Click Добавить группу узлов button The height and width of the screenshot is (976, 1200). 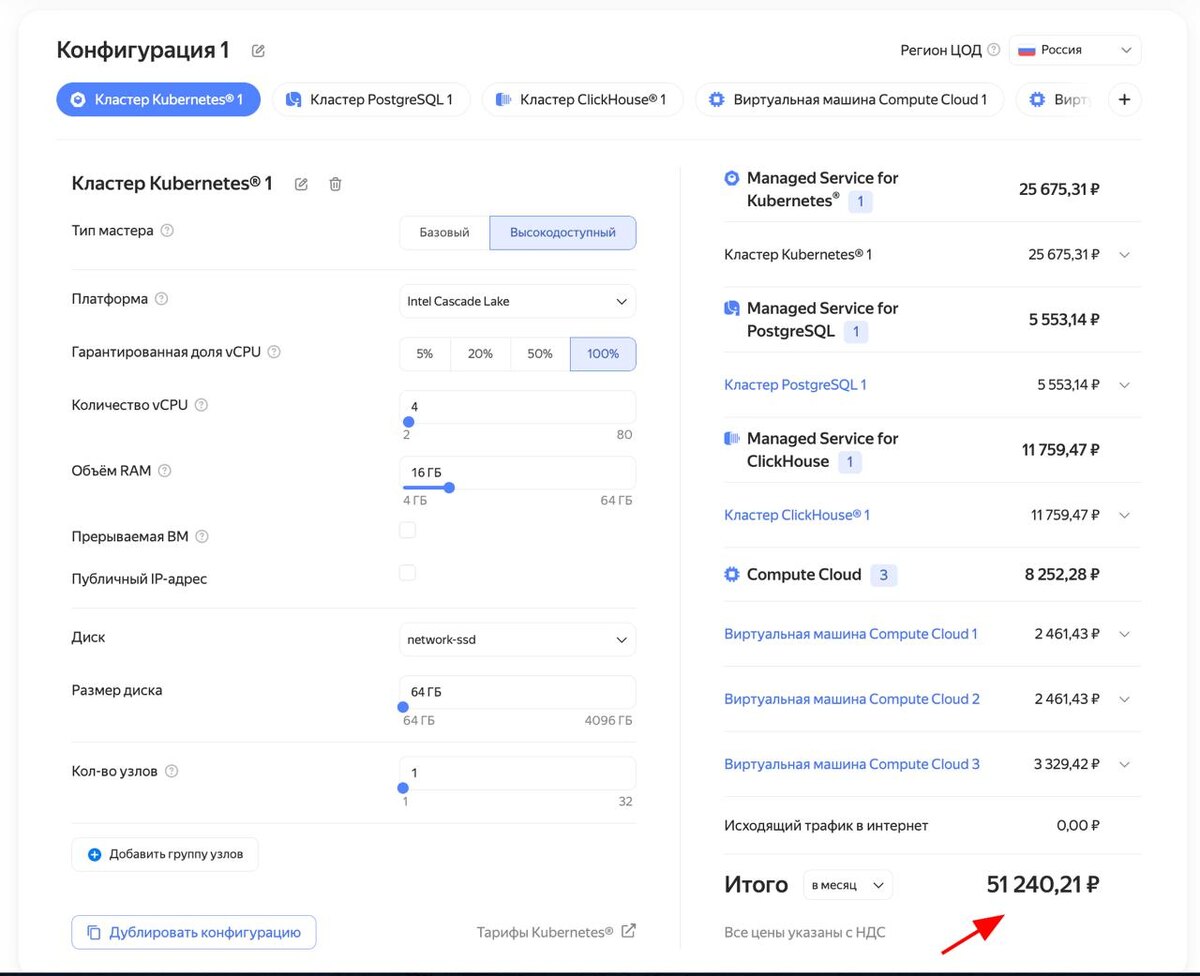[165, 854]
